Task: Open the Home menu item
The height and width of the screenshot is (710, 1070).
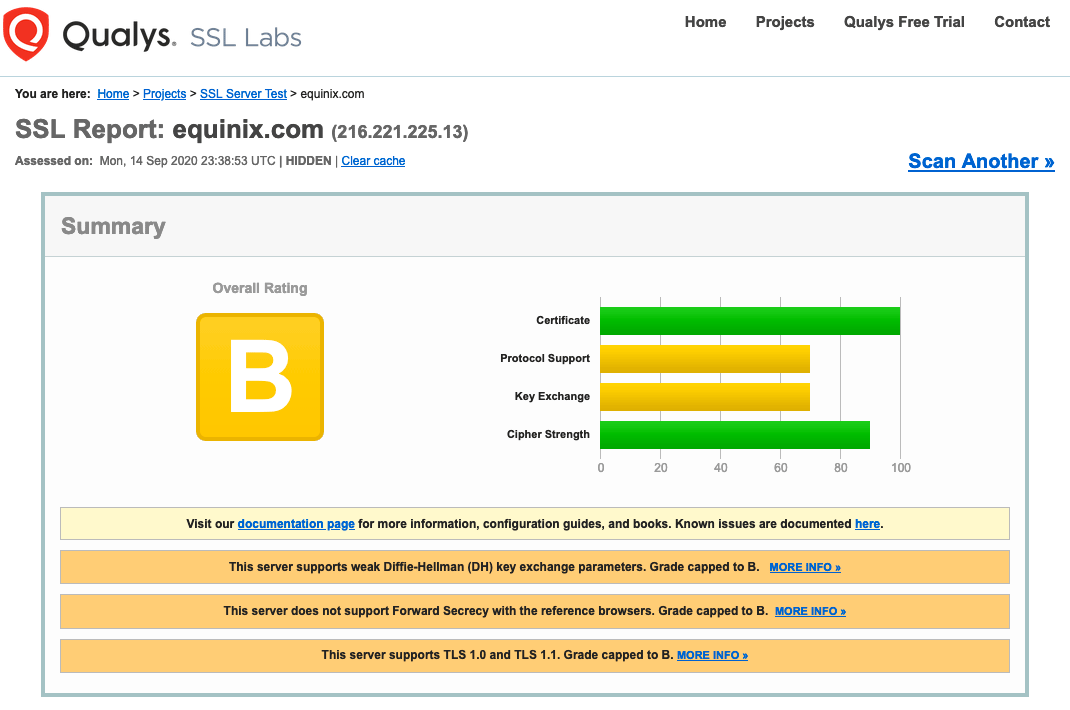Action: [706, 22]
